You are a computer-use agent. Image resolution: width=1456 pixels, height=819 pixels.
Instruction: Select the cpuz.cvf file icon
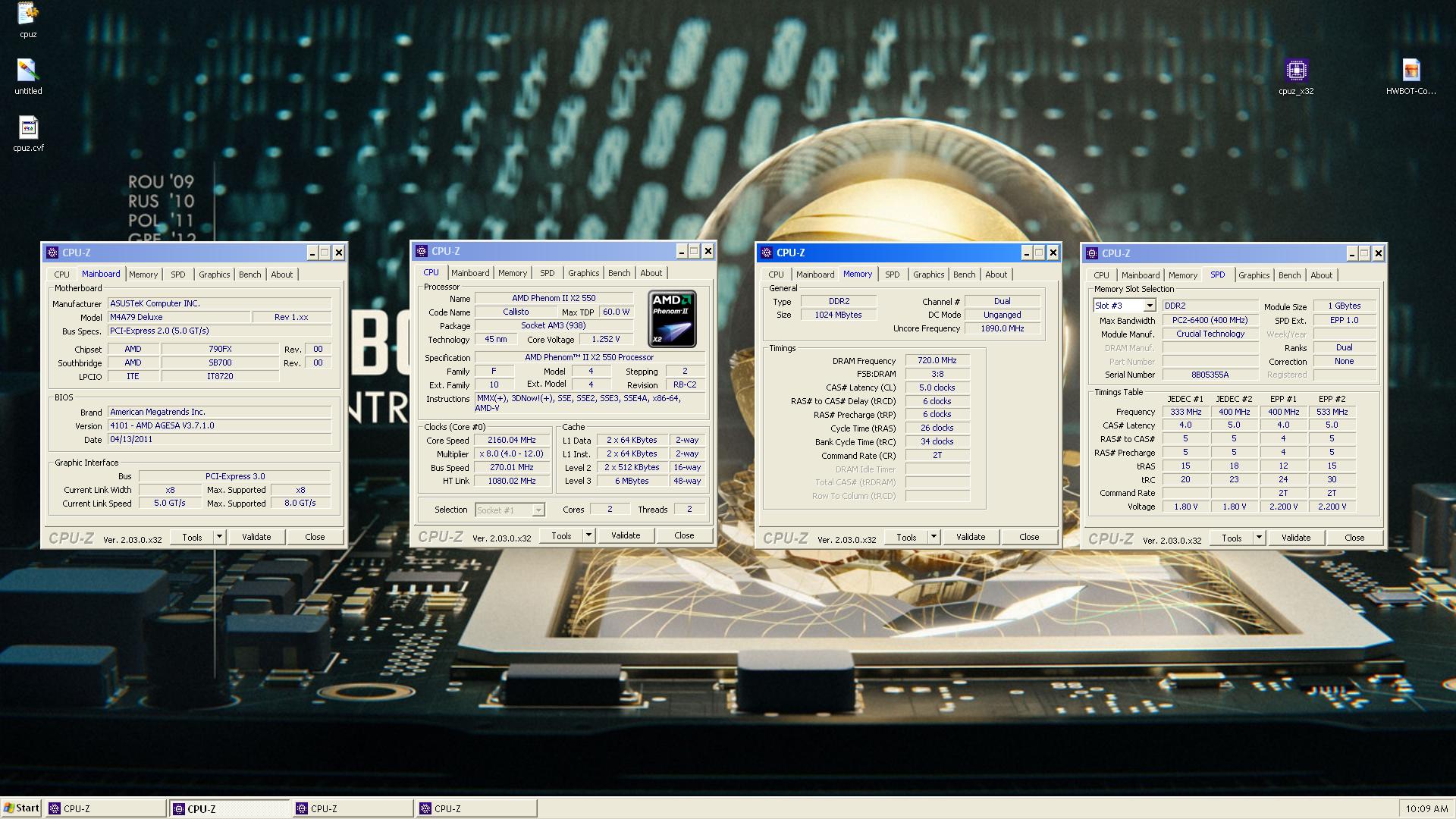(28, 134)
